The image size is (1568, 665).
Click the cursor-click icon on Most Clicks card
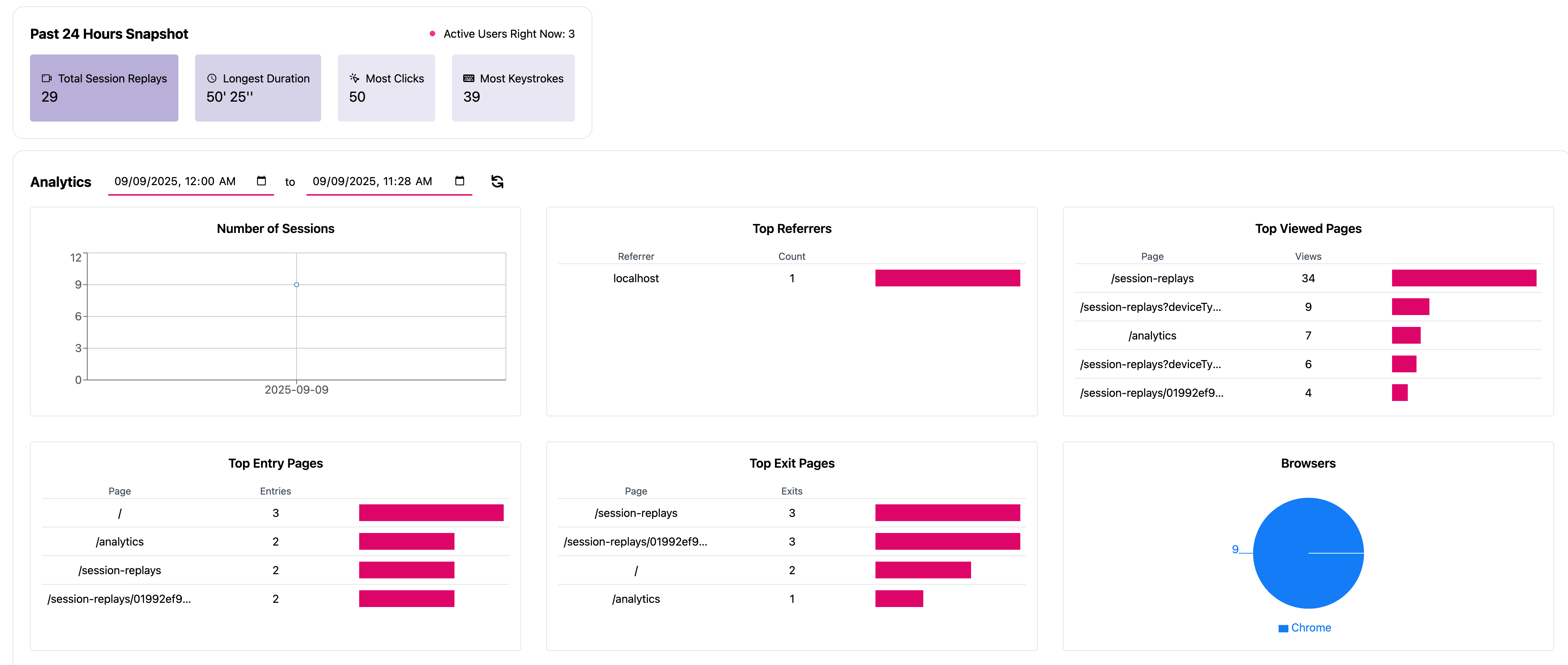click(353, 78)
